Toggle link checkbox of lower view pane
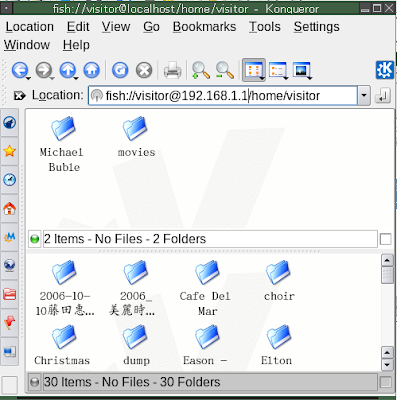This screenshot has width=397, height=400. click(x=385, y=382)
